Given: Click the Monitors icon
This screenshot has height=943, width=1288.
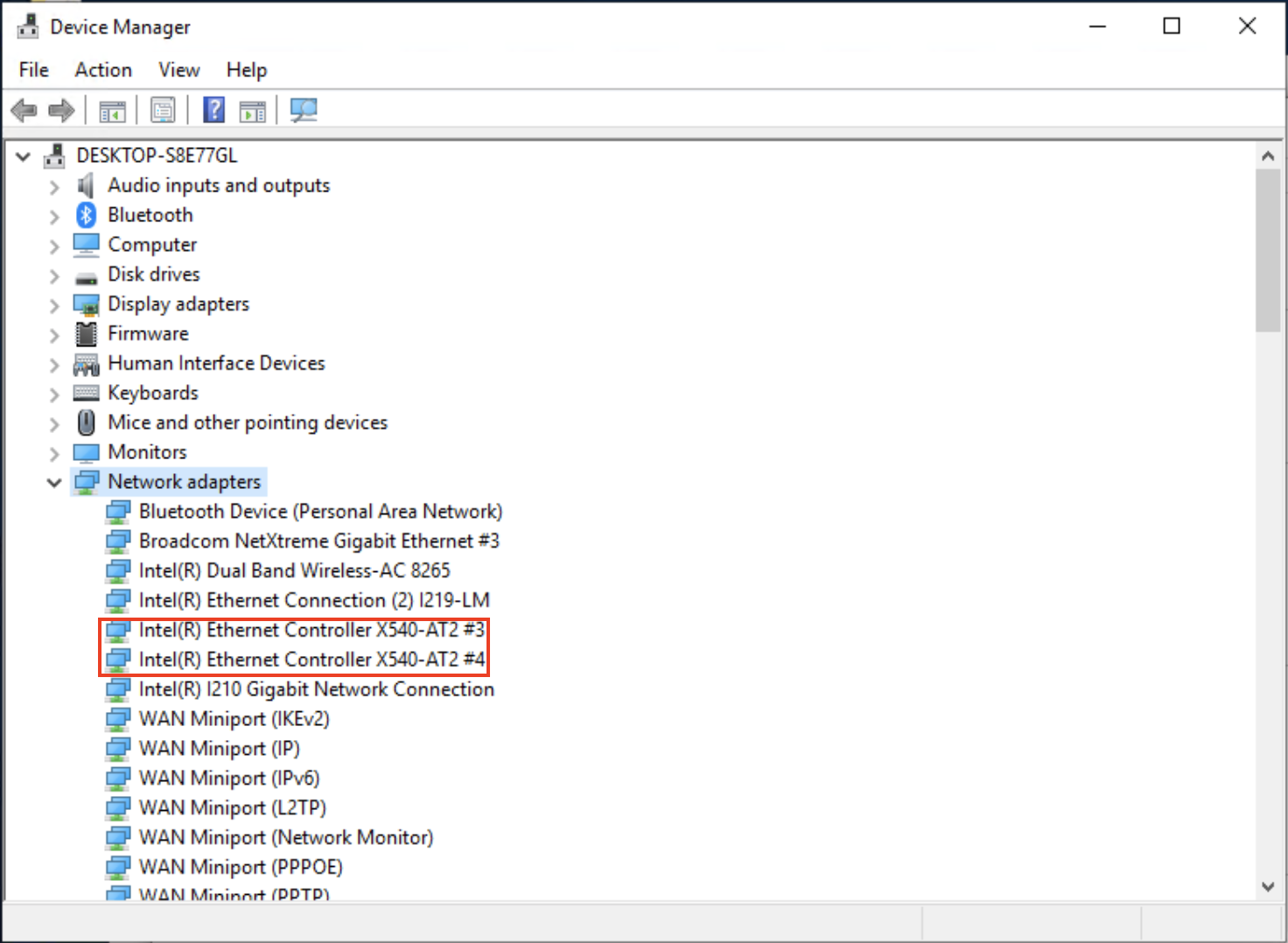Looking at the screenshot, I should [86, 453].
